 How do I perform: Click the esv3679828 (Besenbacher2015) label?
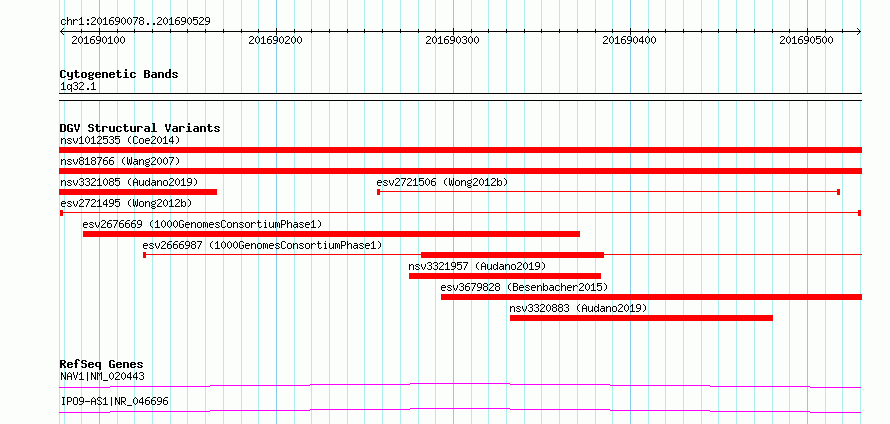pos(524,287)
